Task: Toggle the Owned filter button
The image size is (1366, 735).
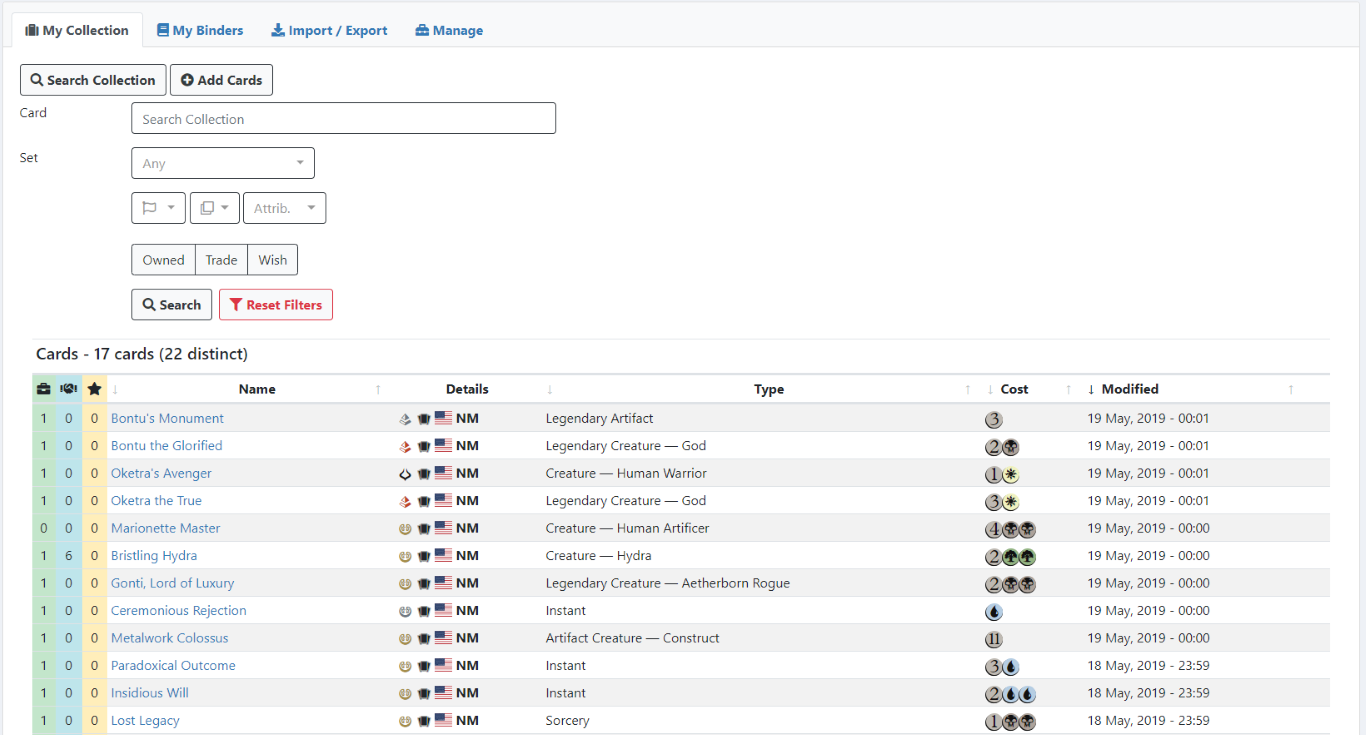Action: pyautogui.click(x=163, y=260)
